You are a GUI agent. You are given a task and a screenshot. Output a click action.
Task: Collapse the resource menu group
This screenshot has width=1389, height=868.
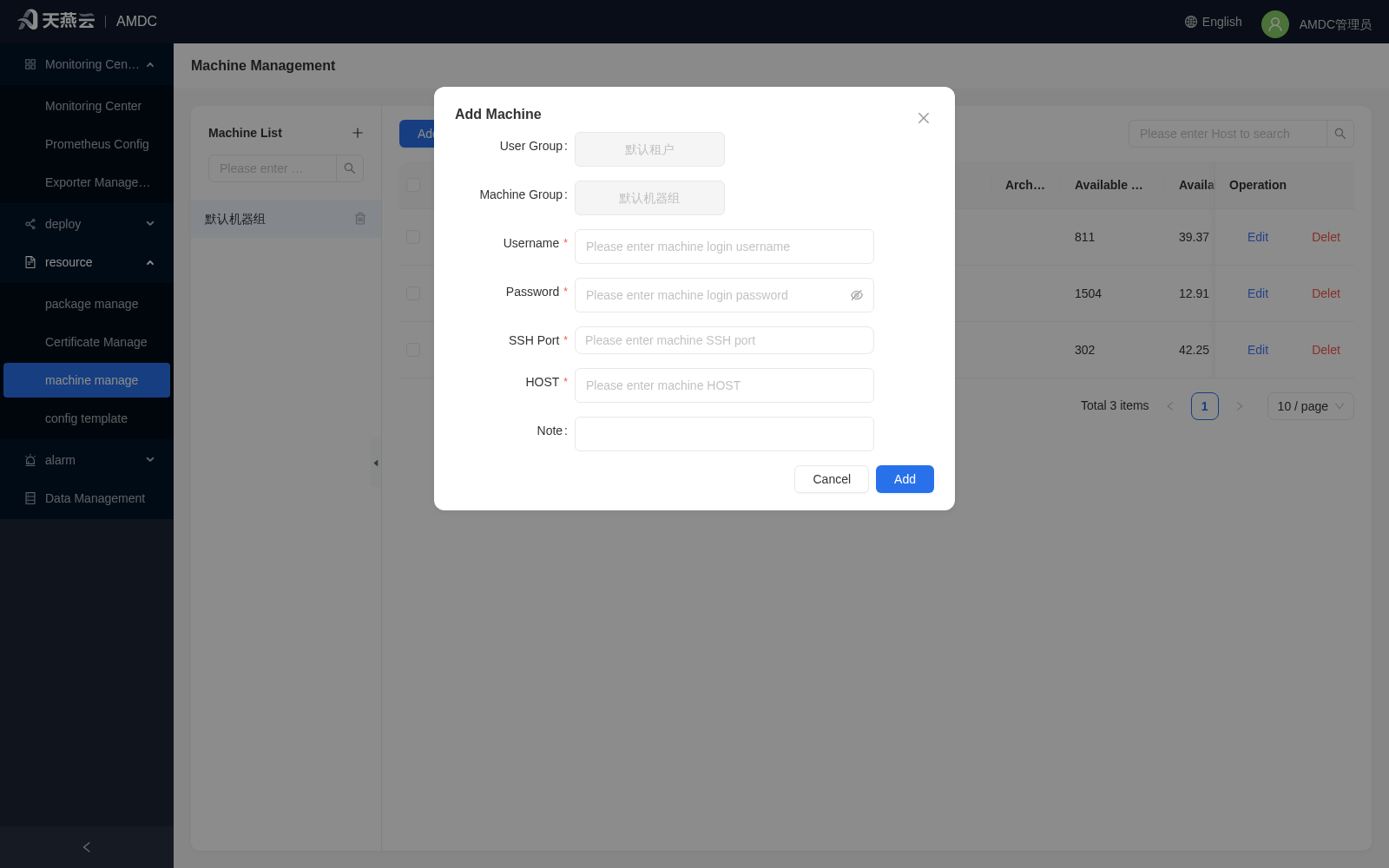click(87, 262)
